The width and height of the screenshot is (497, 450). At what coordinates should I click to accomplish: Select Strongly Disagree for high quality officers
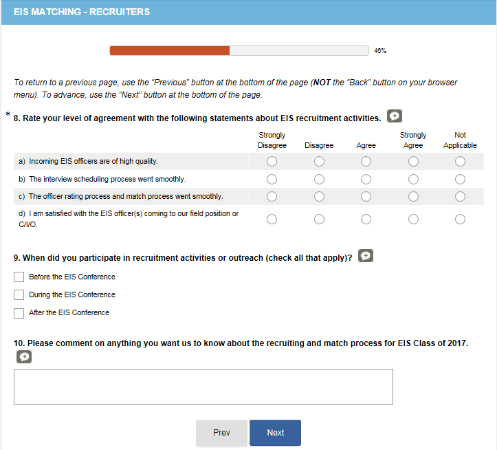tap(272, 161)
